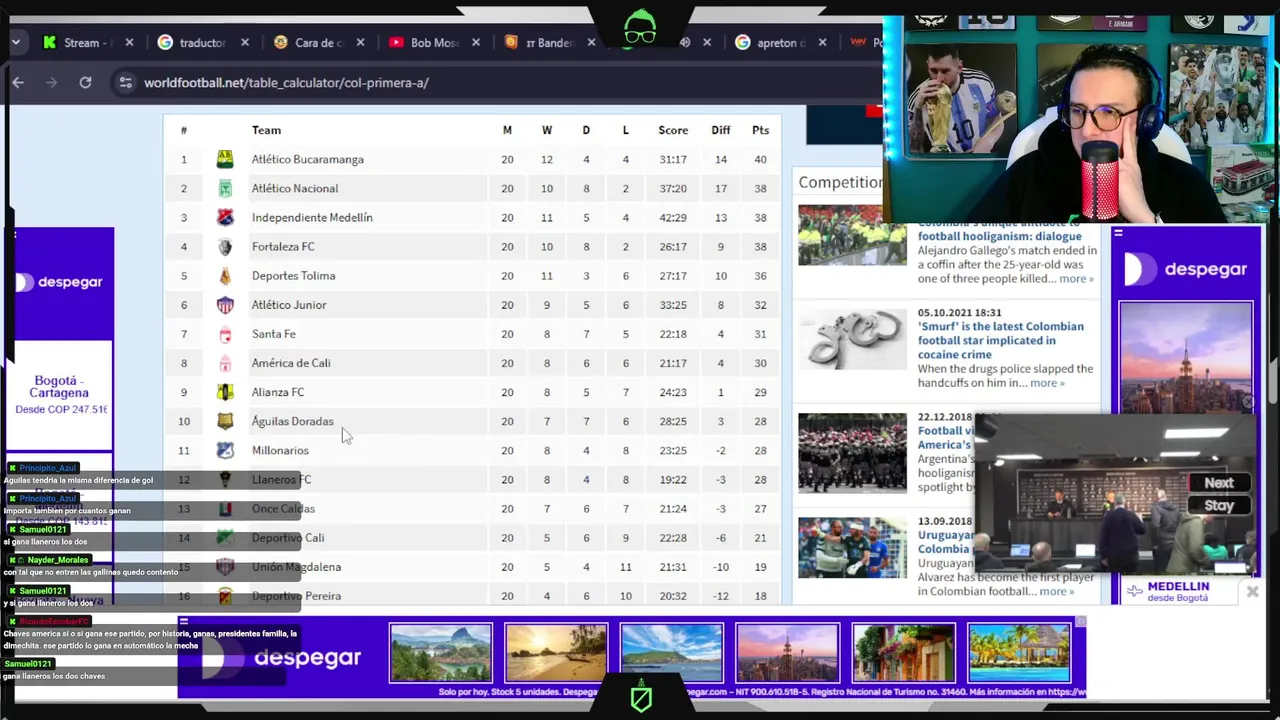Switch to the Cara de c tab
This screenshot has width=1280, height=720.
310,43
